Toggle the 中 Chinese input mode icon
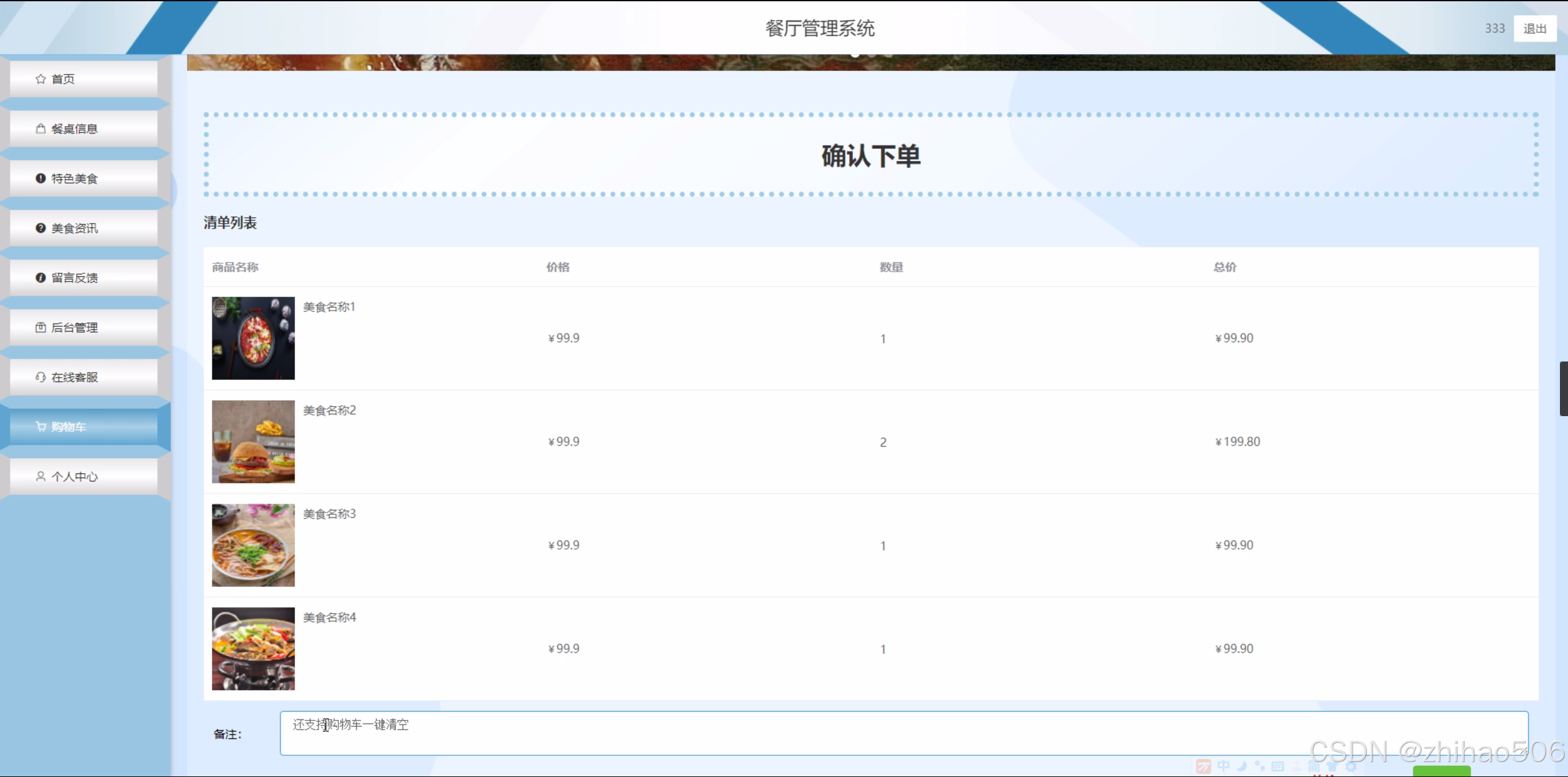This screenshot has width=1568, height=777. coord(1223,766)
